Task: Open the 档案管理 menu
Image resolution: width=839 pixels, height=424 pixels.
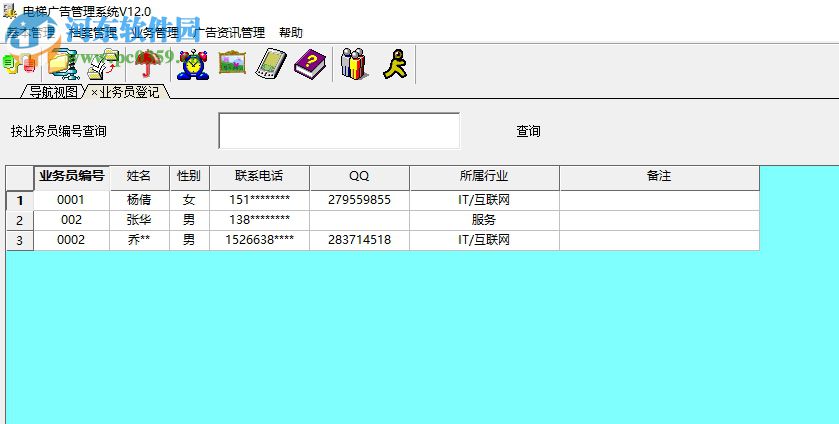Action: click(x=93, y=33)
